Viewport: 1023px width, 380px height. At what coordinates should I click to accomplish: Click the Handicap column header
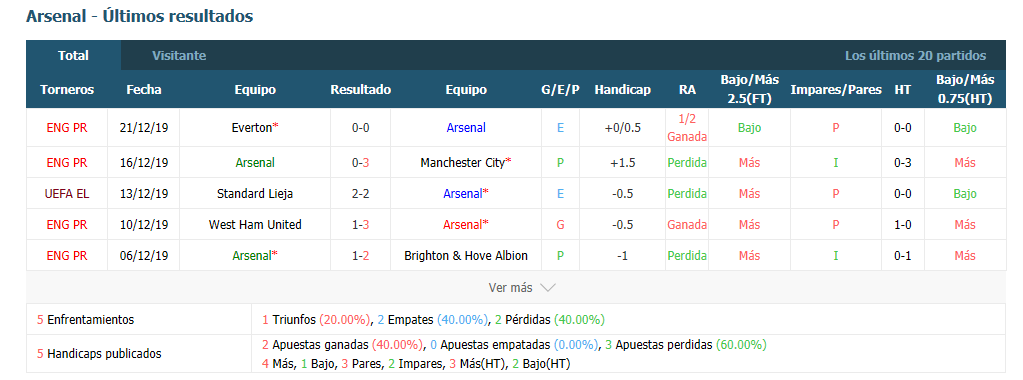click(x=622, y=89)
